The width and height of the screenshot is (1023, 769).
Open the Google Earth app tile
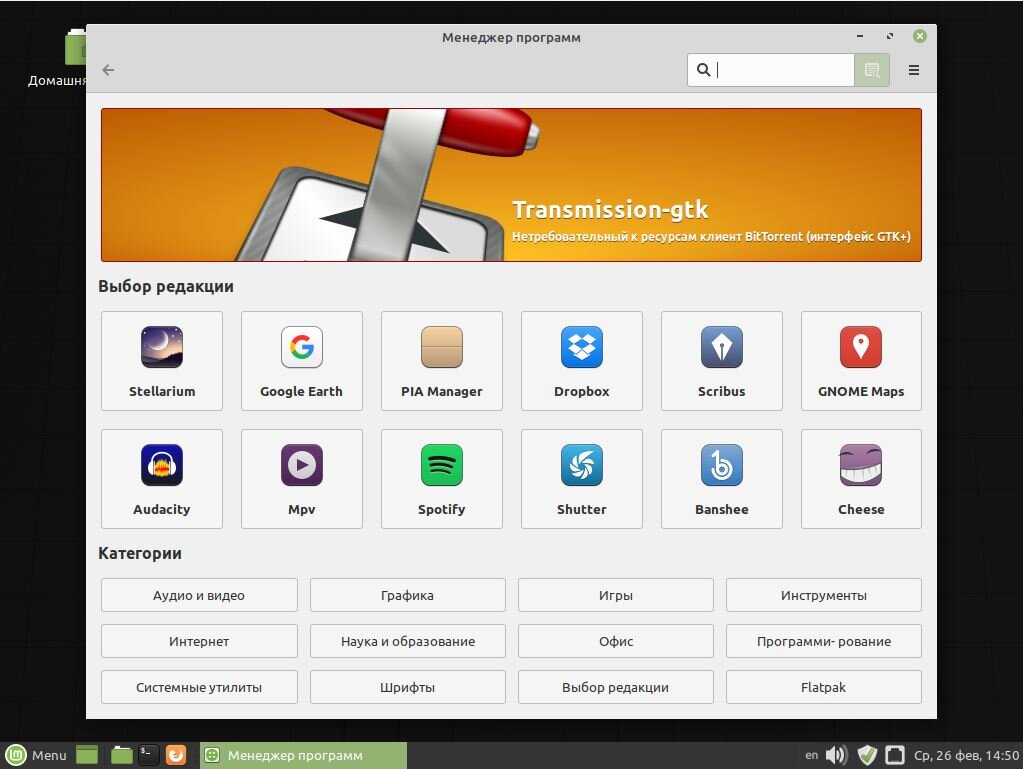301,361
